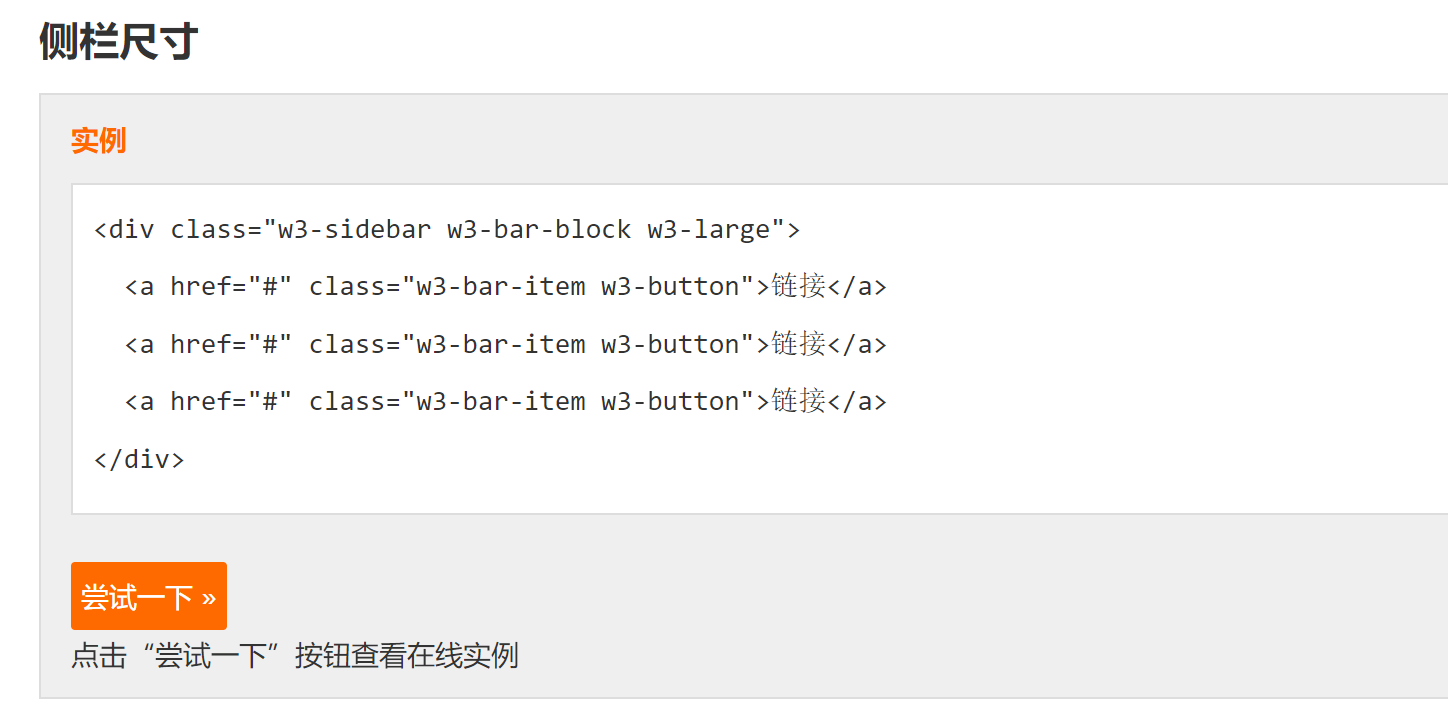
Task: Click href="#" in the first anchor line
Action: coord(231,287)
